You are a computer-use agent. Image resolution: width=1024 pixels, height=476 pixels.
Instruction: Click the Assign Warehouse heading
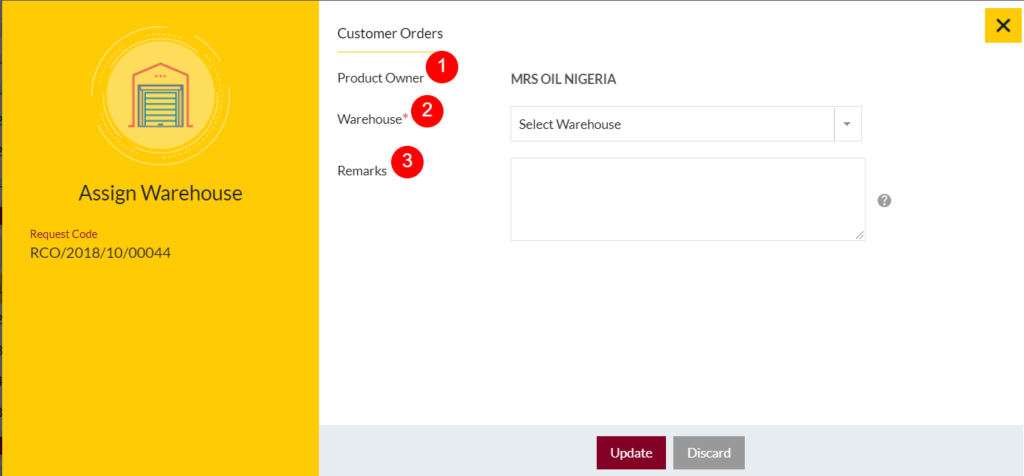pyautogui.click(x=160, y=192)
